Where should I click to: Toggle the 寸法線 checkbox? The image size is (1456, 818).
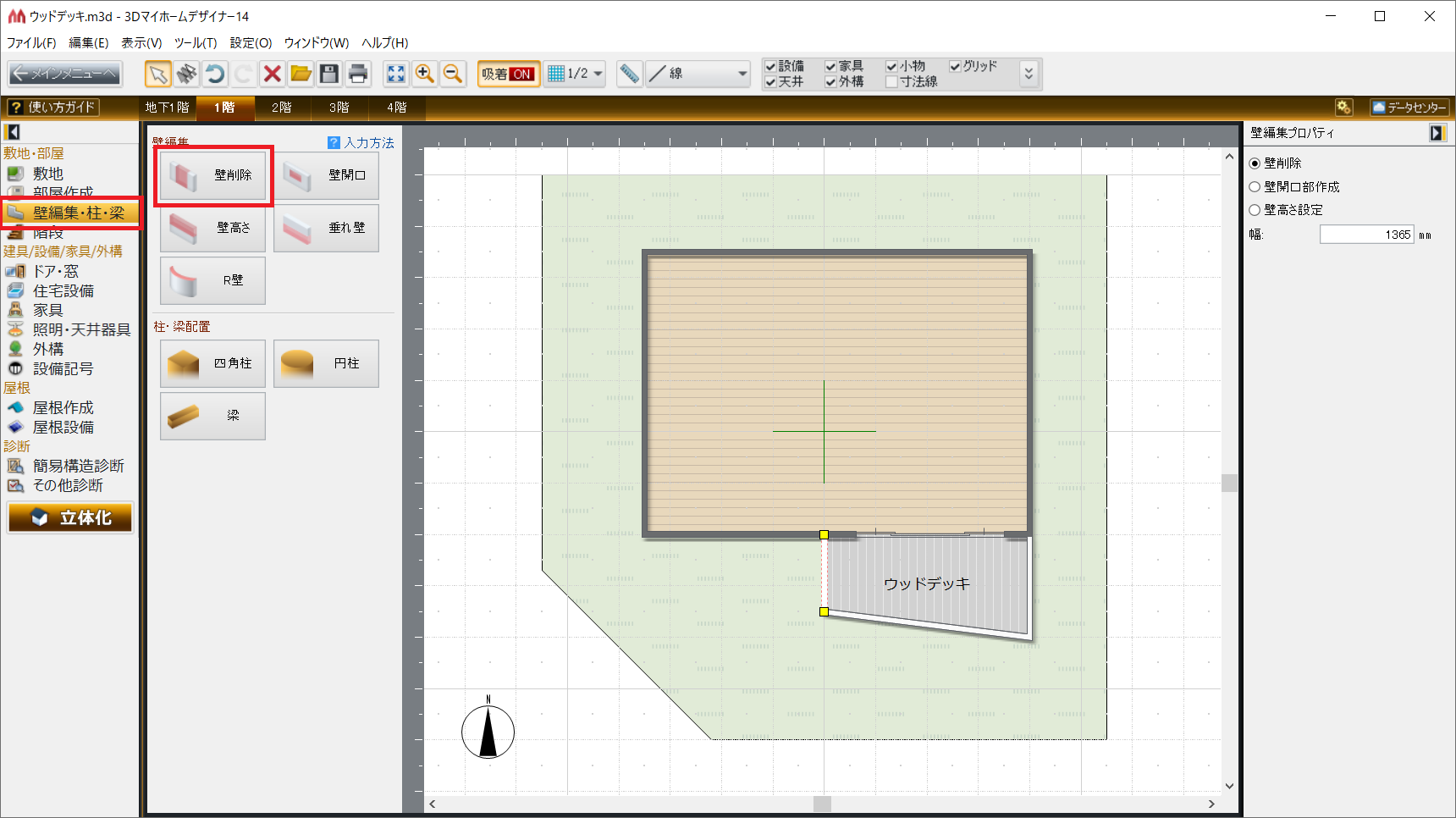[891, 82]
